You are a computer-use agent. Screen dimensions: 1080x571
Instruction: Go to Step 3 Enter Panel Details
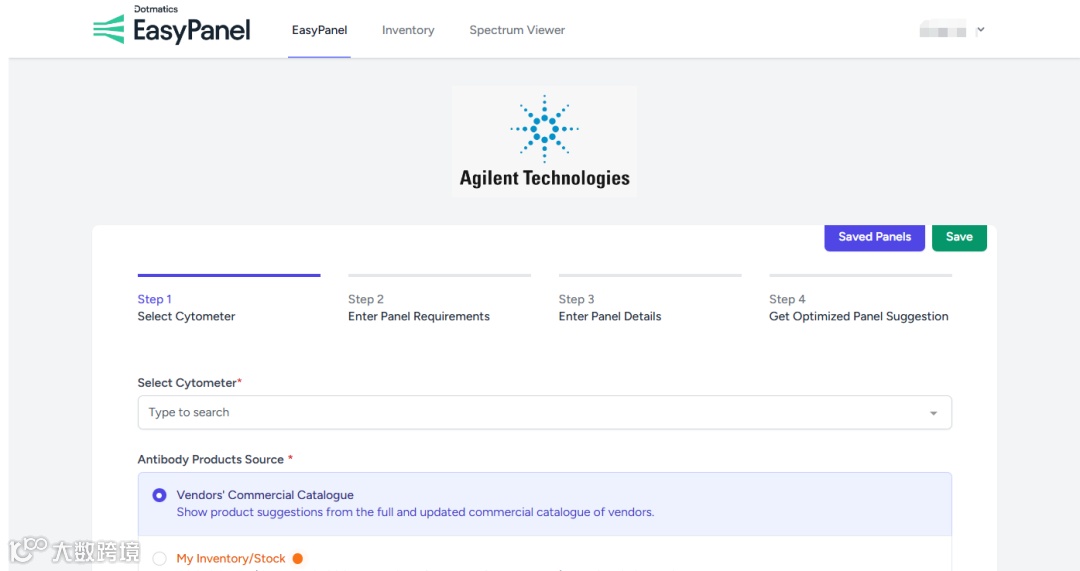pyautogui.click(x=650, y=300)
